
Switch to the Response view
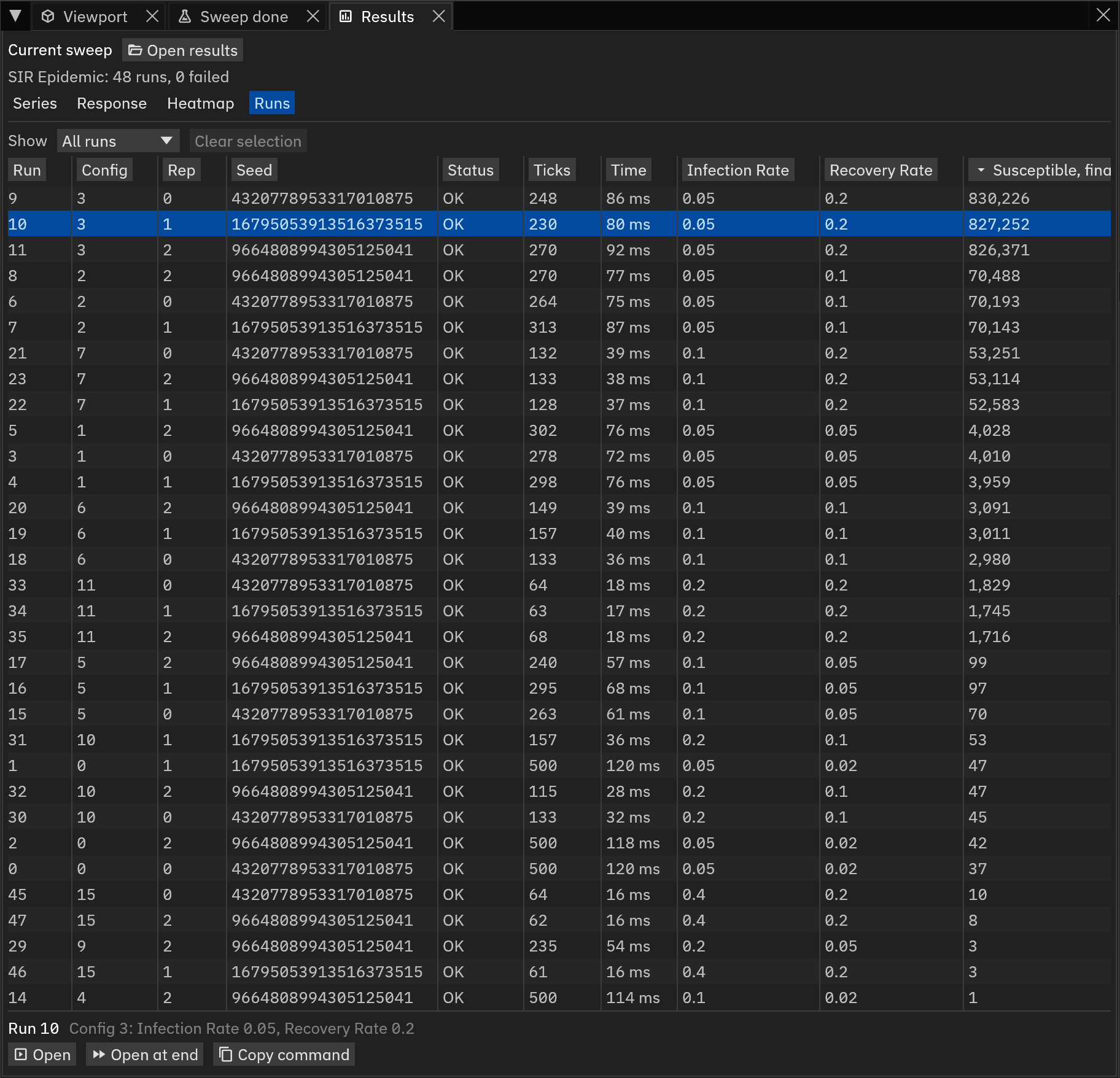click(112, 103)
